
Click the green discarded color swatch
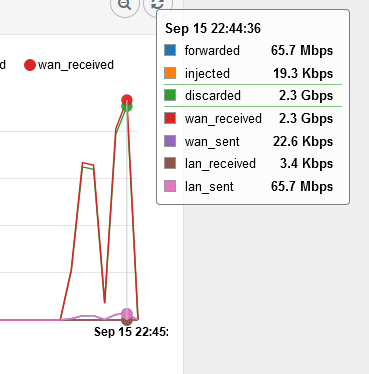[170, 95]
